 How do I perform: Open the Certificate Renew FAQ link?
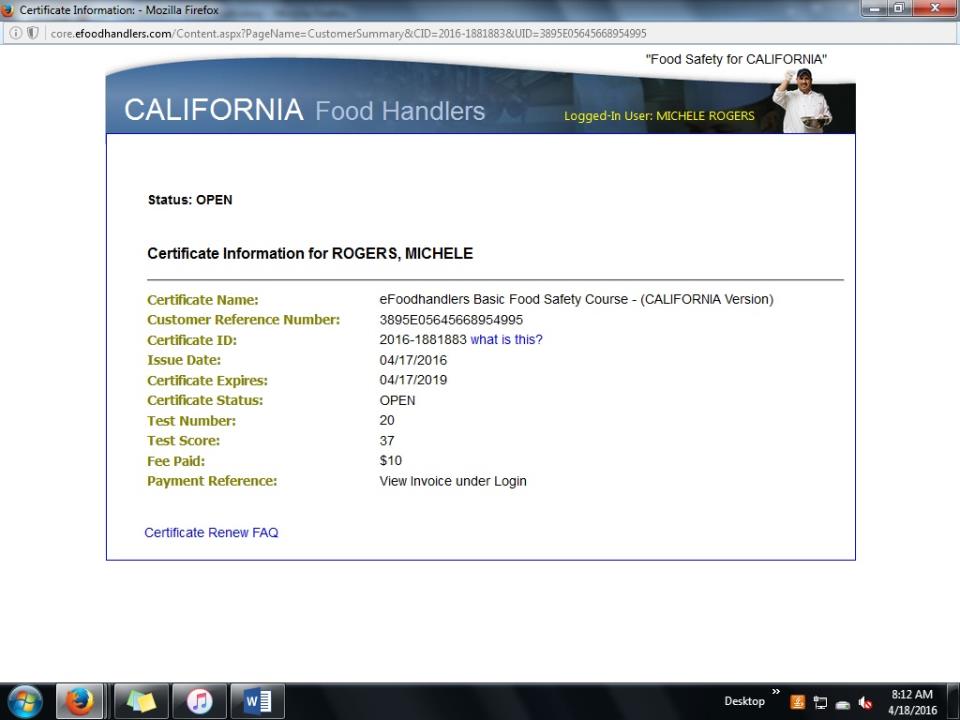[x=211, y=533]
